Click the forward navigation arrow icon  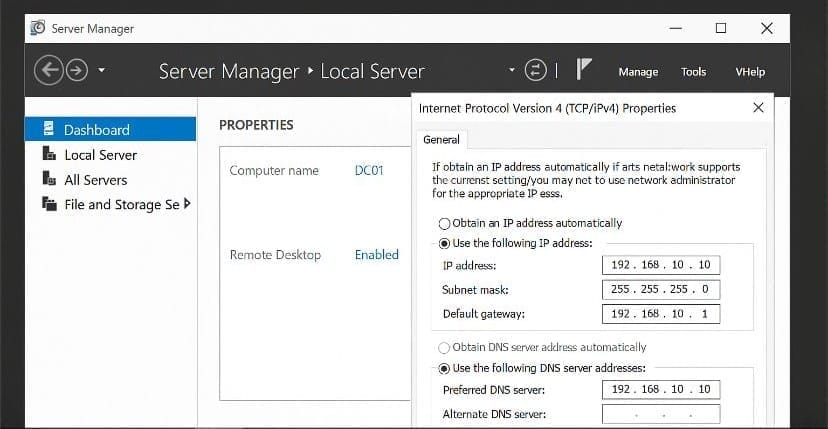point(77,70)
